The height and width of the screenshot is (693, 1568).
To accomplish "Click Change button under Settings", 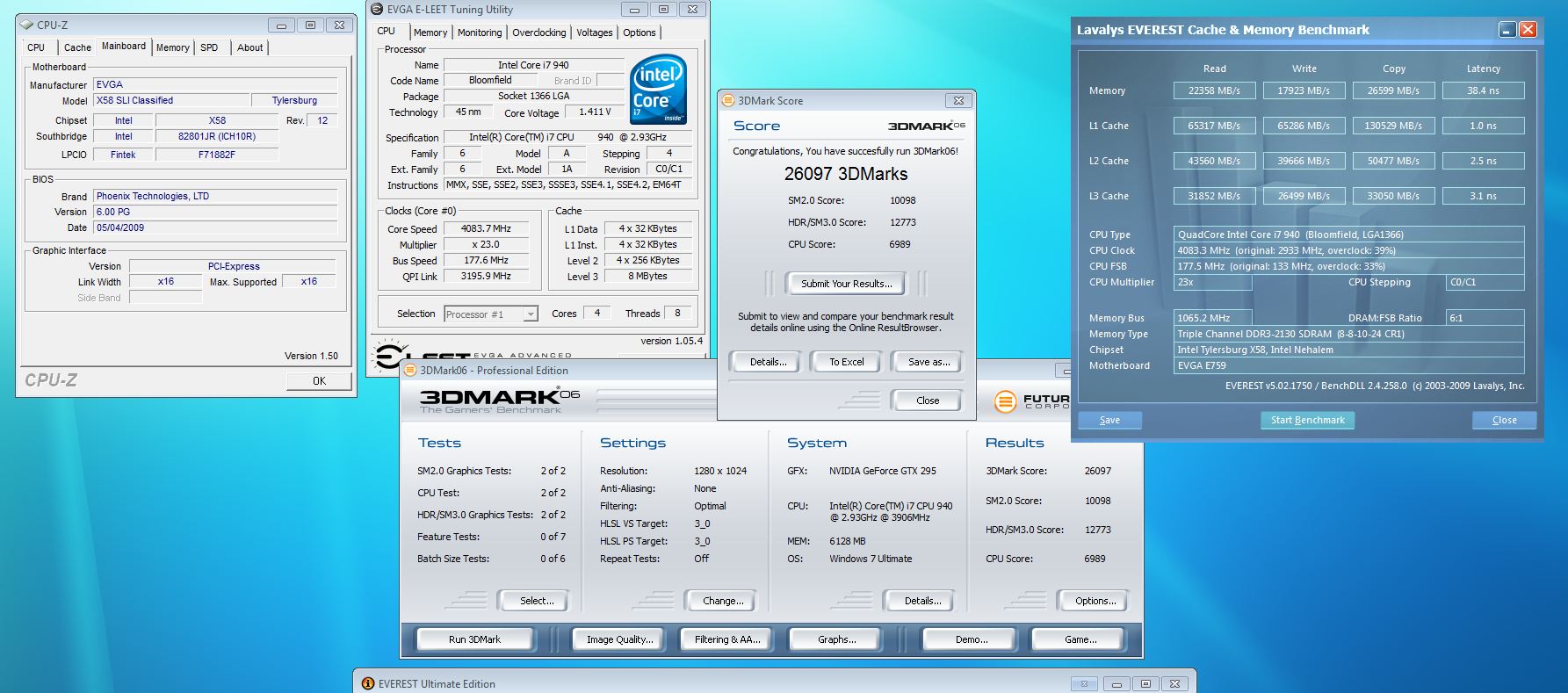I will [x=723, y=601].
